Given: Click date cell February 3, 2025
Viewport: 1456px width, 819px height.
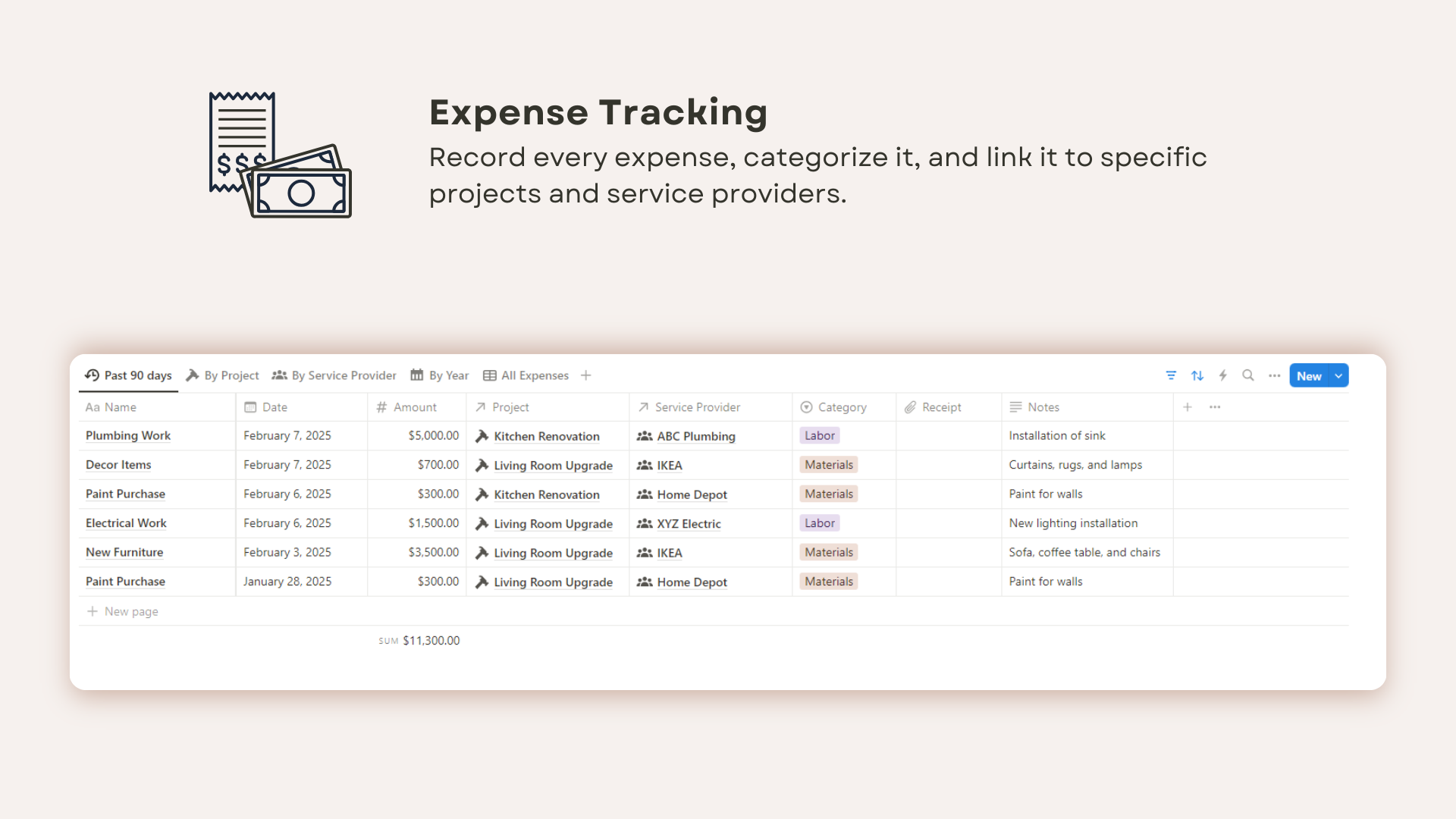Looking at the screenshot, I should click(x=302, y=552).
